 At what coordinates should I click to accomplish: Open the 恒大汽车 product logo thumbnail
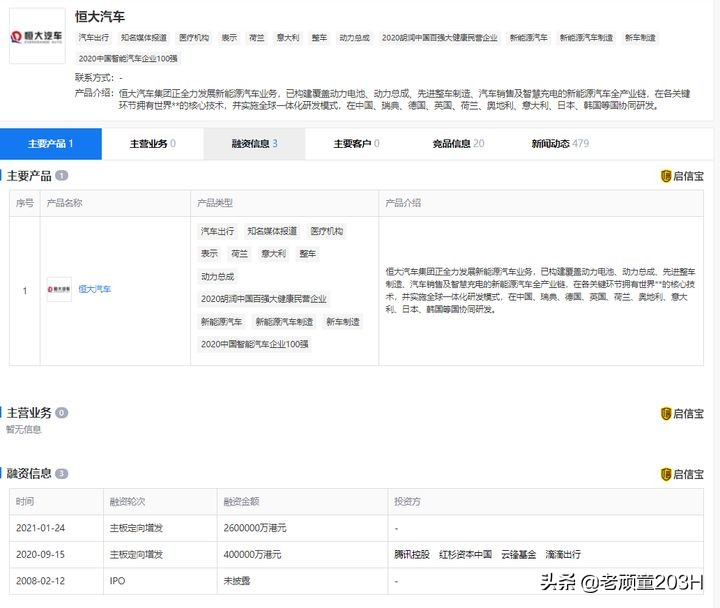[59, 290]
